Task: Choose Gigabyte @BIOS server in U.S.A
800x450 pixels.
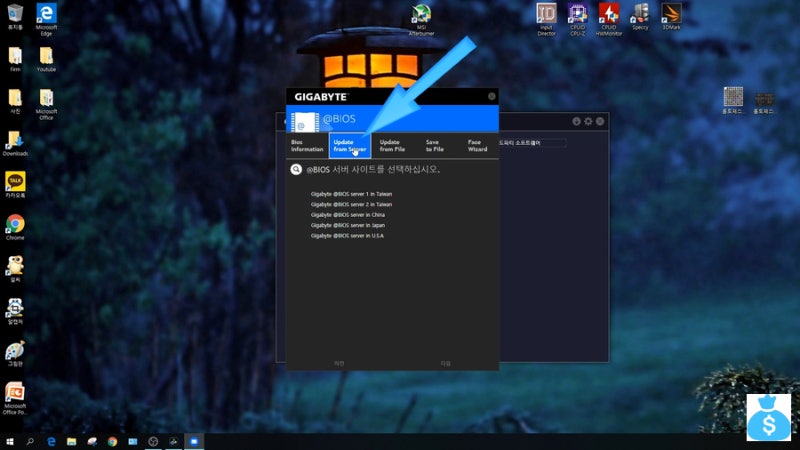Action: point(347,236)
